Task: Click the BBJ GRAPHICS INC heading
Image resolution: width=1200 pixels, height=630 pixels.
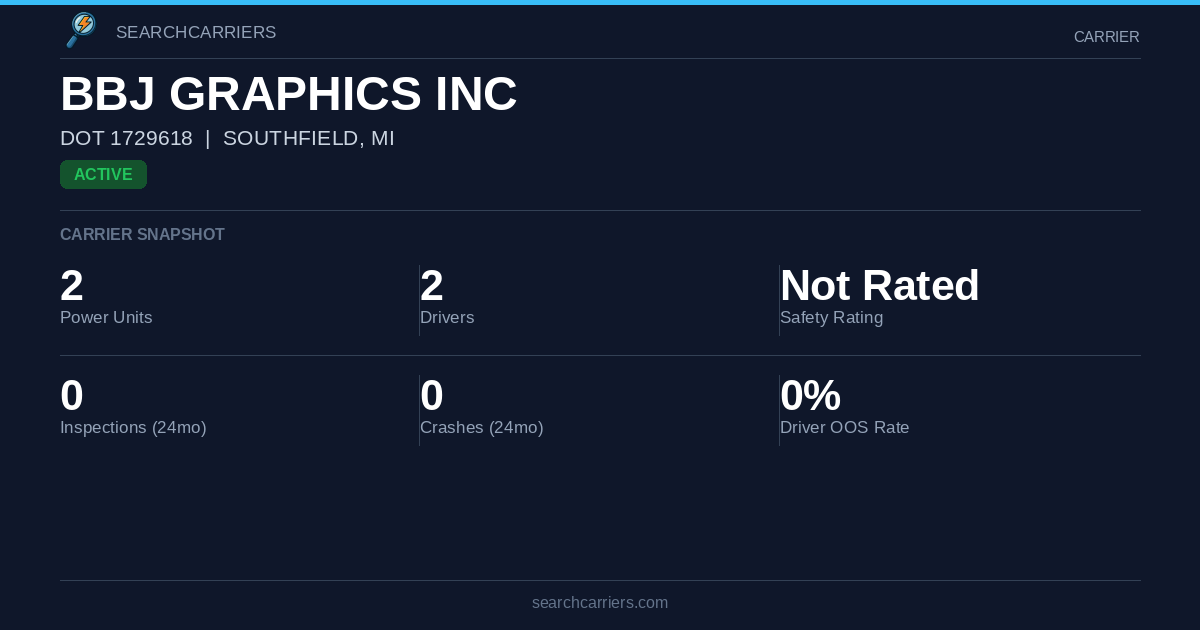Action: point(289,95)
